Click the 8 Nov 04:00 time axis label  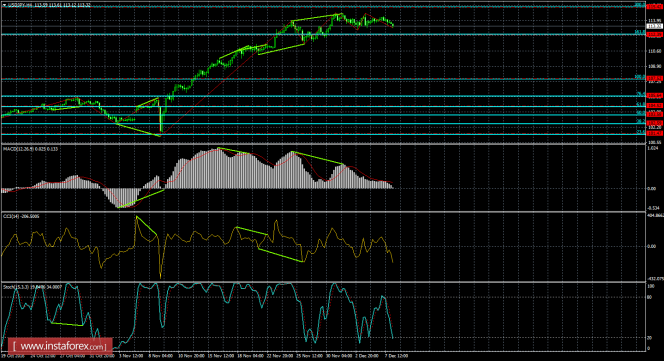[160, 356]
